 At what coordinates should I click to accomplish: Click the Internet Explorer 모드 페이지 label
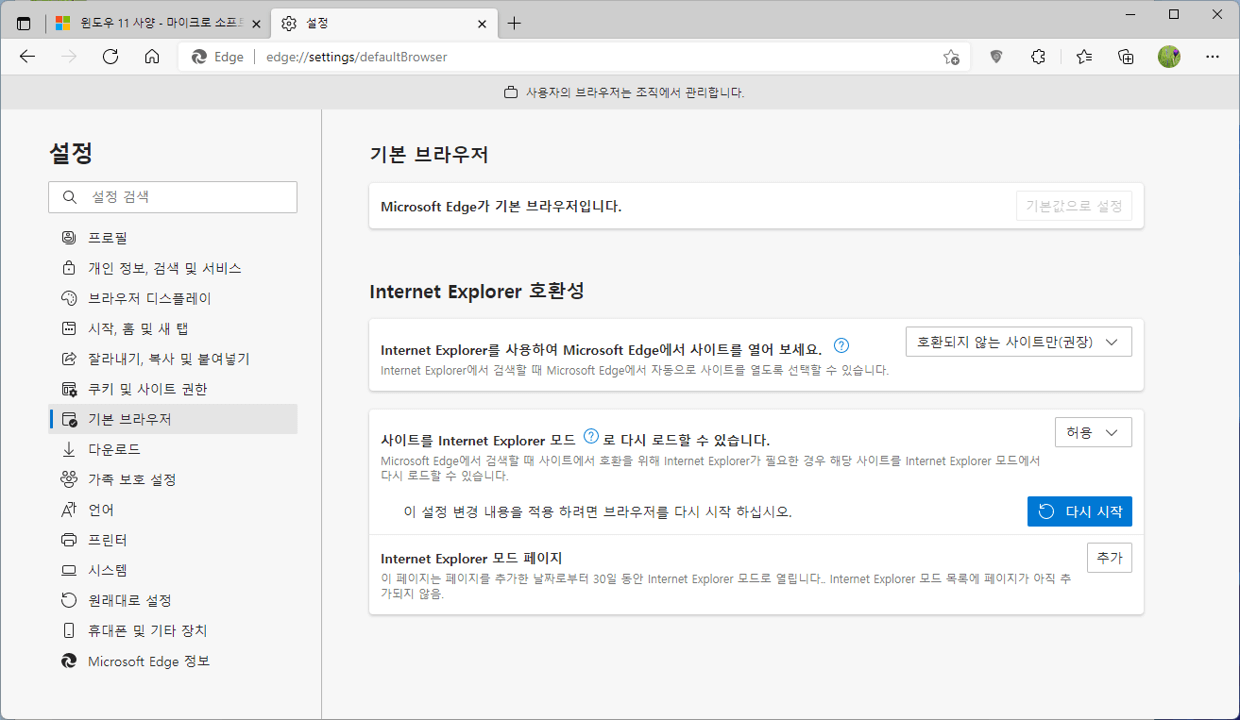(x=472, y=558)
